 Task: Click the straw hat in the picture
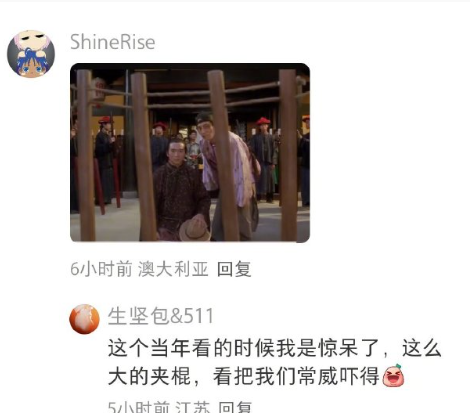195,228
